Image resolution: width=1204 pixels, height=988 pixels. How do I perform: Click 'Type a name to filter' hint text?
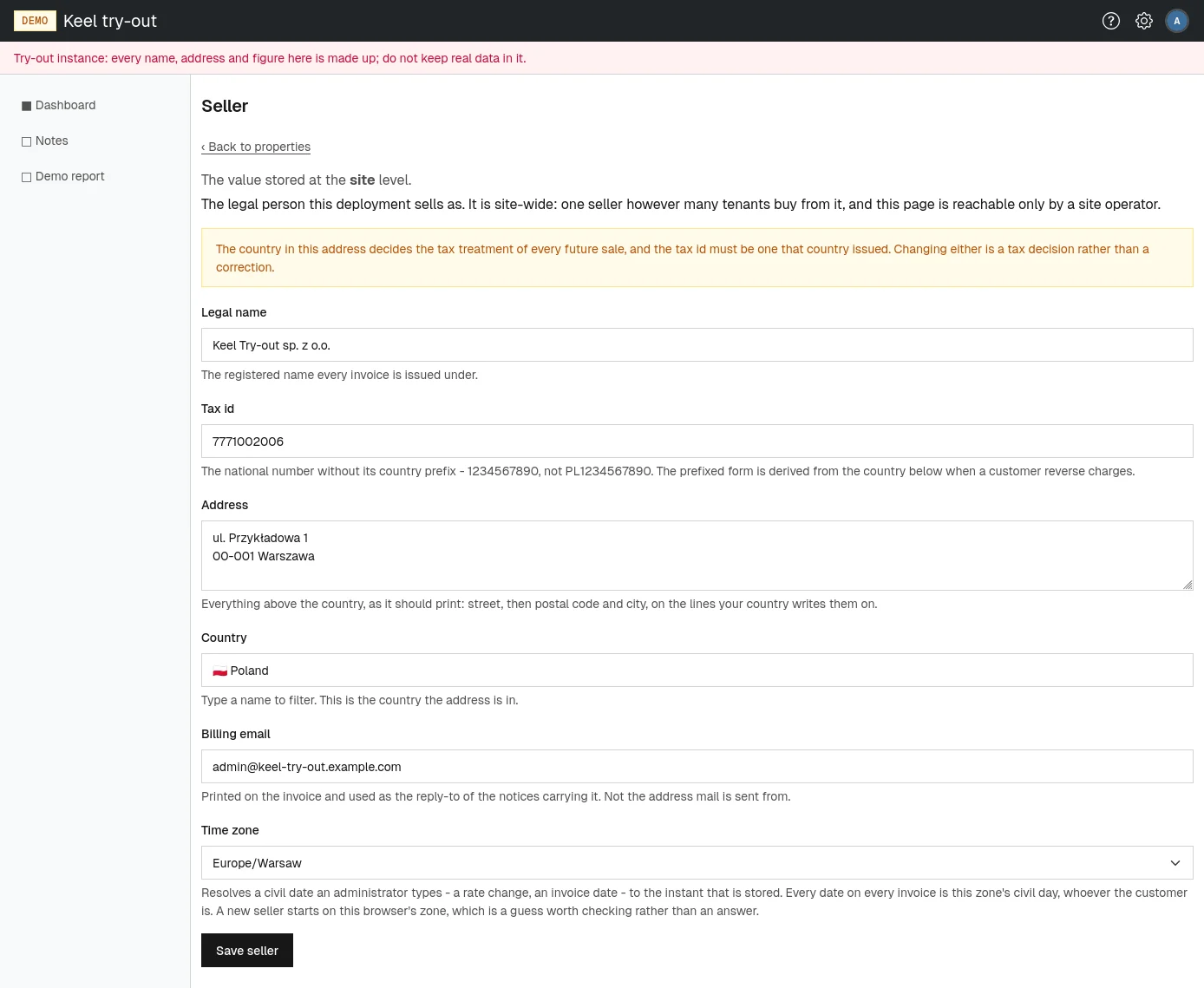(360, 700)
